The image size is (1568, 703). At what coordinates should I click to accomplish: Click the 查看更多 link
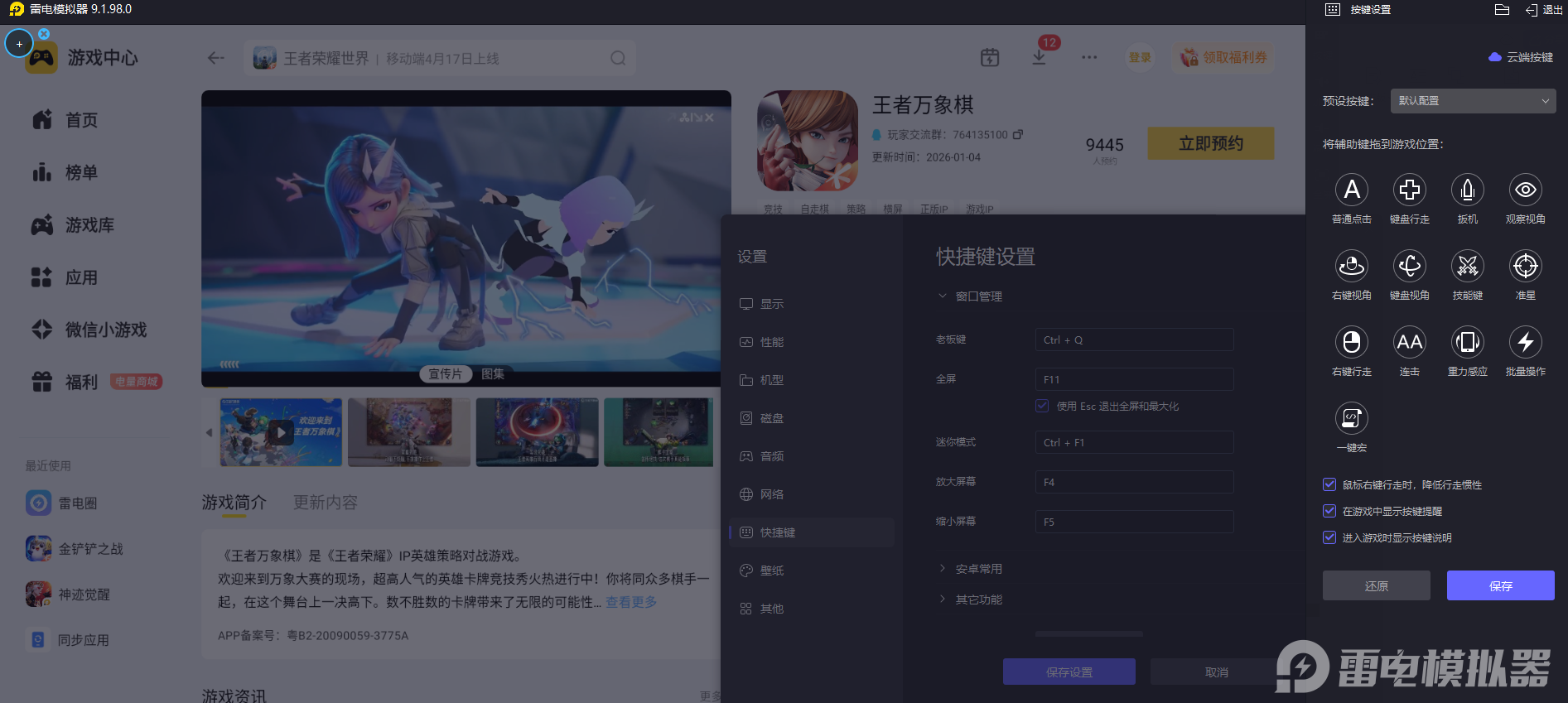pos(631,602)
